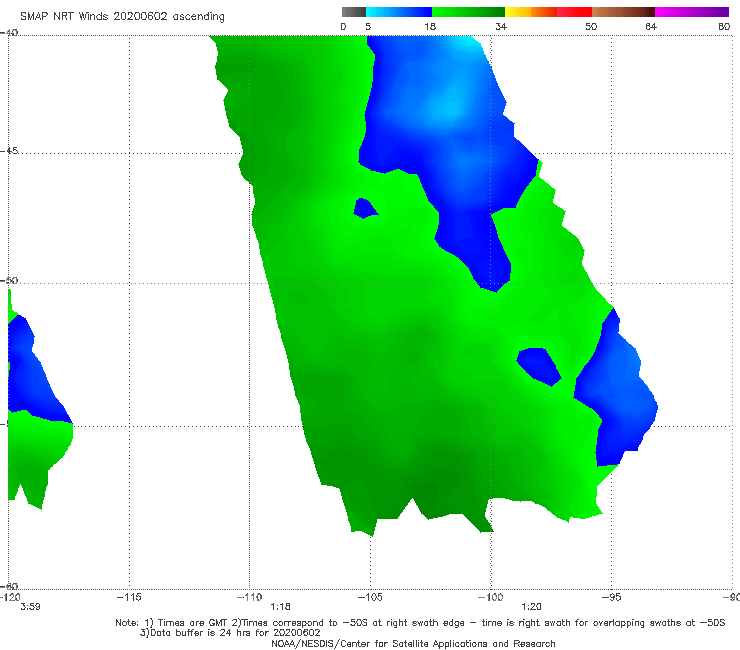Viewport: 740px width, 650px height.
Task: Click the cyan-to-blue segment of the color bar
Action: click(x=399, y=12)
